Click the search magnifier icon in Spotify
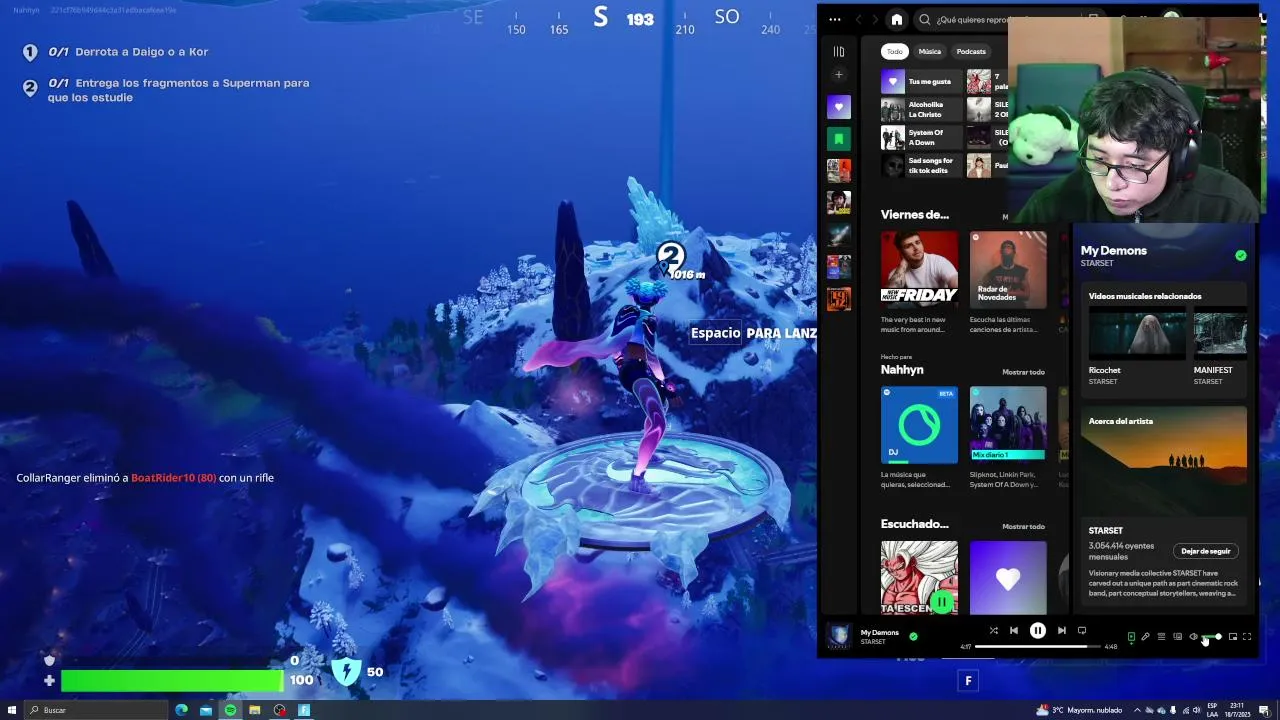The image size is (1280, 720). pos(925,19)
